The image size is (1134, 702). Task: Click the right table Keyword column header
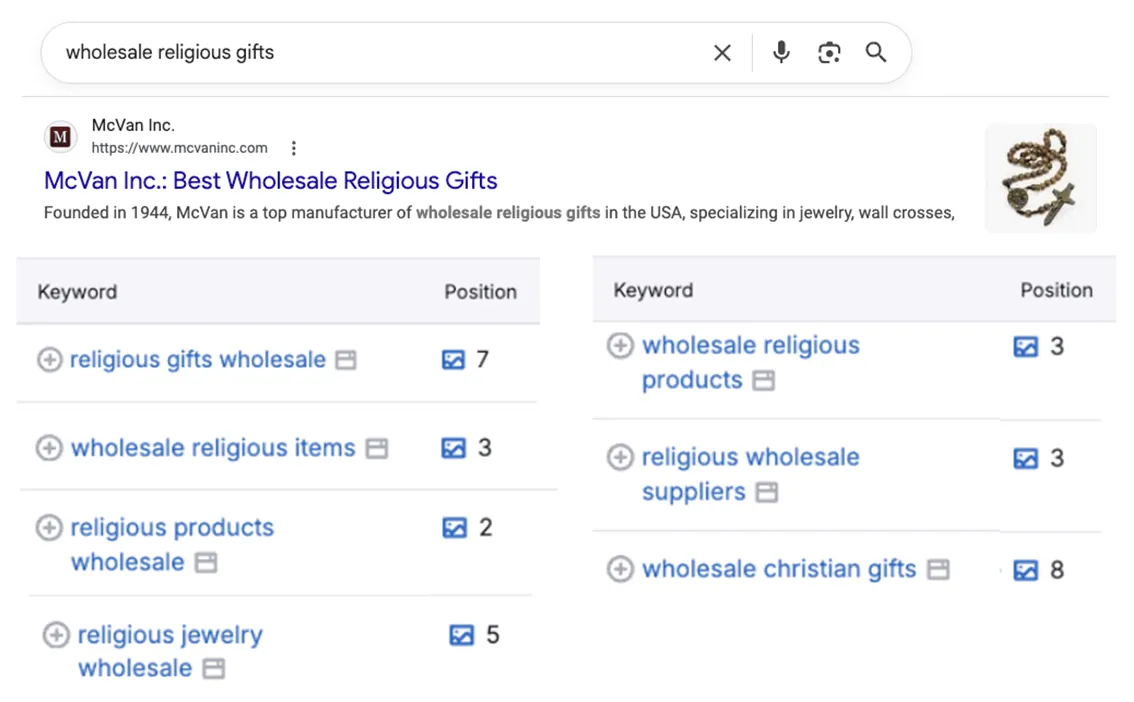(x=653, y=290)
